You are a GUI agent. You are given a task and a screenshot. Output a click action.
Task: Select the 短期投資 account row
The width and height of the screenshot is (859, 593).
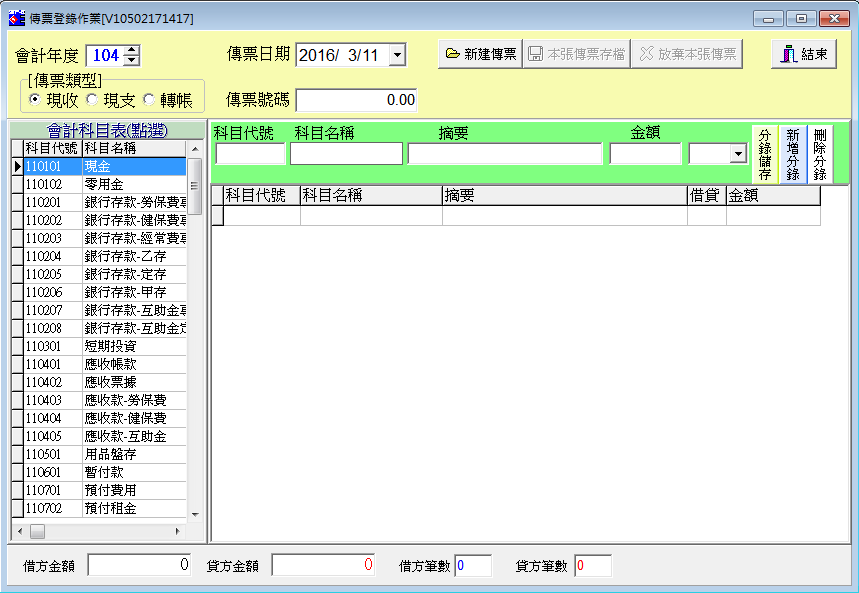104,346
